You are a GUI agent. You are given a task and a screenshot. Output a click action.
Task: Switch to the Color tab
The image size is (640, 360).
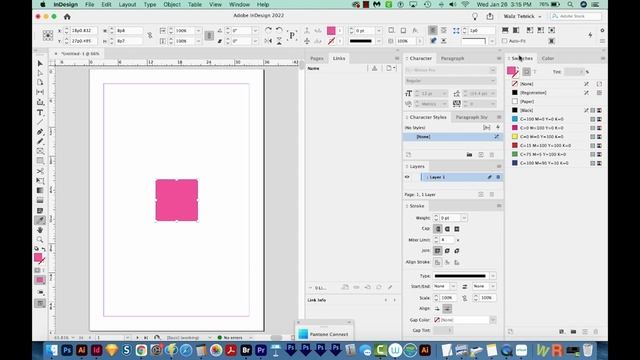click(548, 58)
